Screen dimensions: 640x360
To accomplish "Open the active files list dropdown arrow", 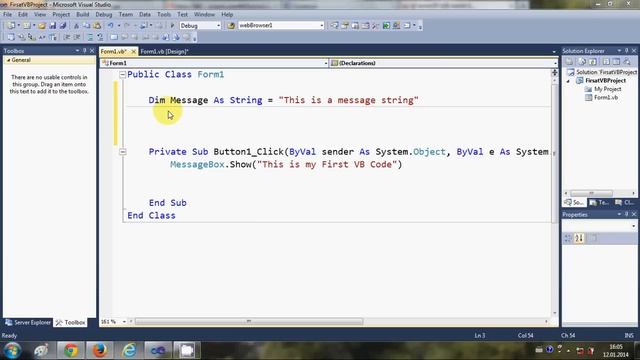I will [x=554, y=52].
